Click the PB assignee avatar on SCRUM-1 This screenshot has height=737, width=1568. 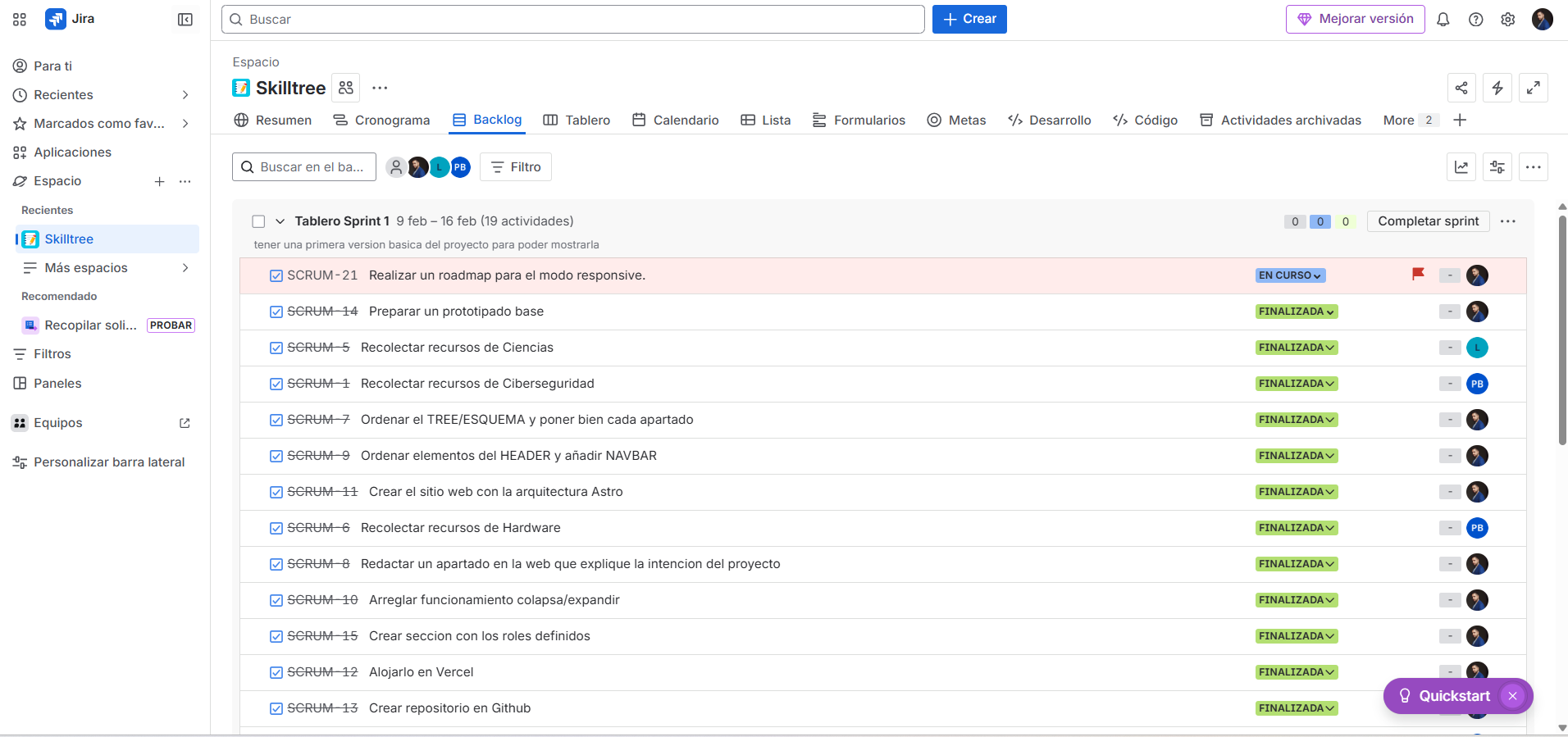tap(1477, 384)
